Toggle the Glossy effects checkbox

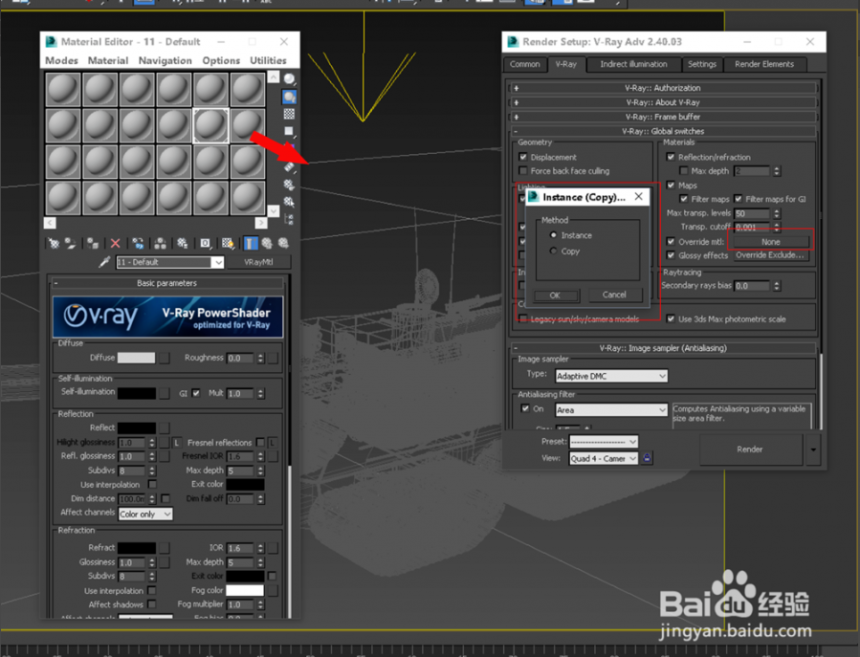click(x=670, y=255)
